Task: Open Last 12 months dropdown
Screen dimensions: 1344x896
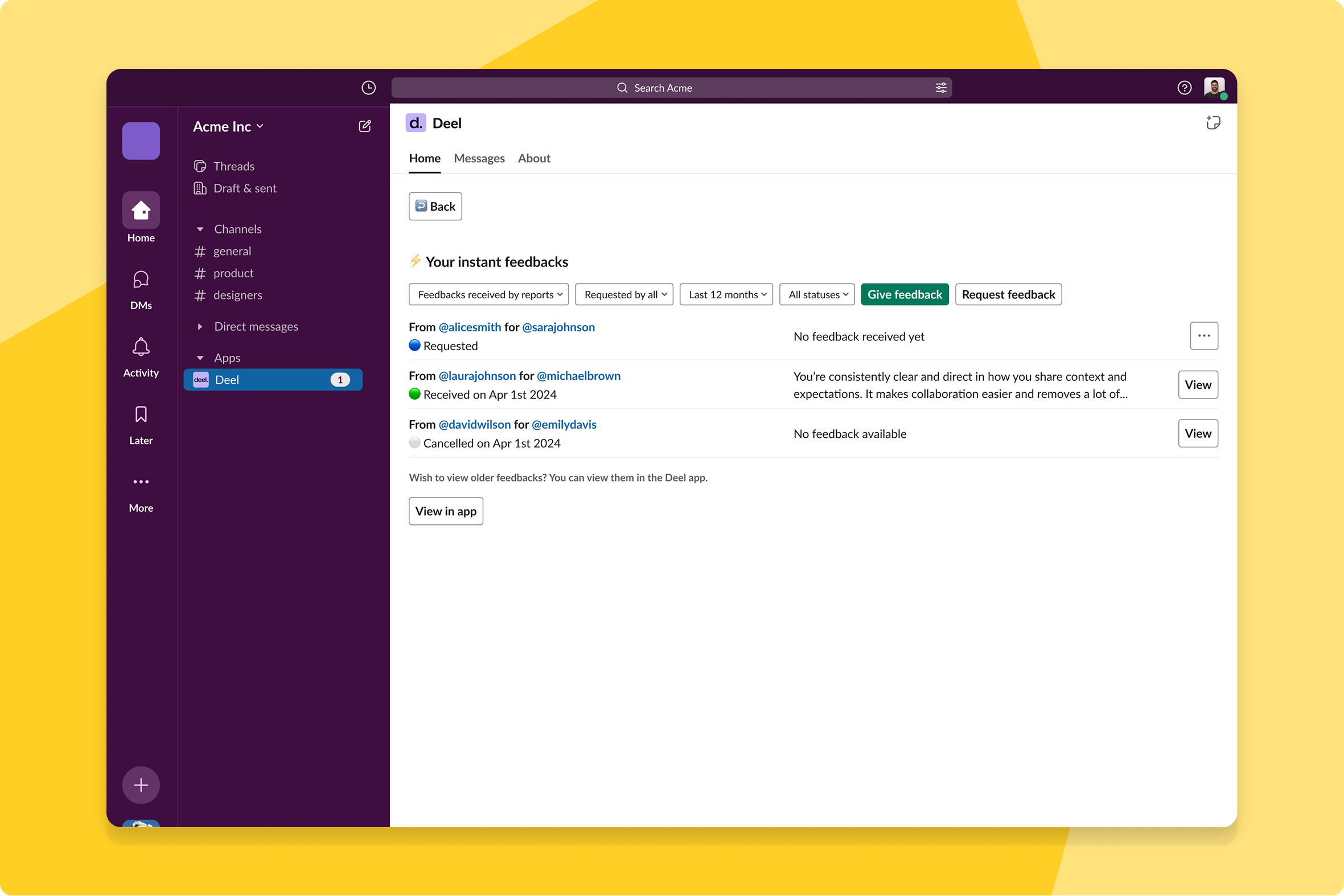Action: [726, 294]
